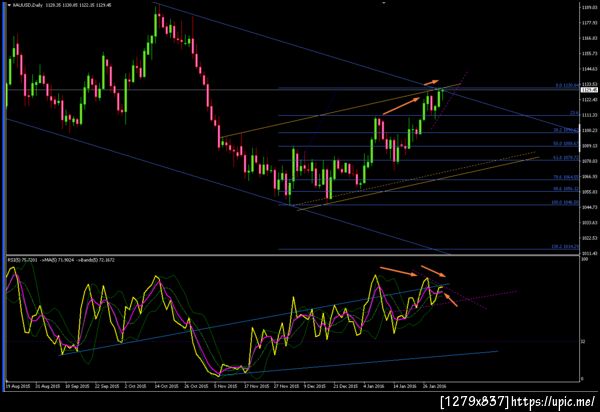Click the 26 Jan 2016 date label
This screenshot has width=600, height=412.
click(434, 386)
